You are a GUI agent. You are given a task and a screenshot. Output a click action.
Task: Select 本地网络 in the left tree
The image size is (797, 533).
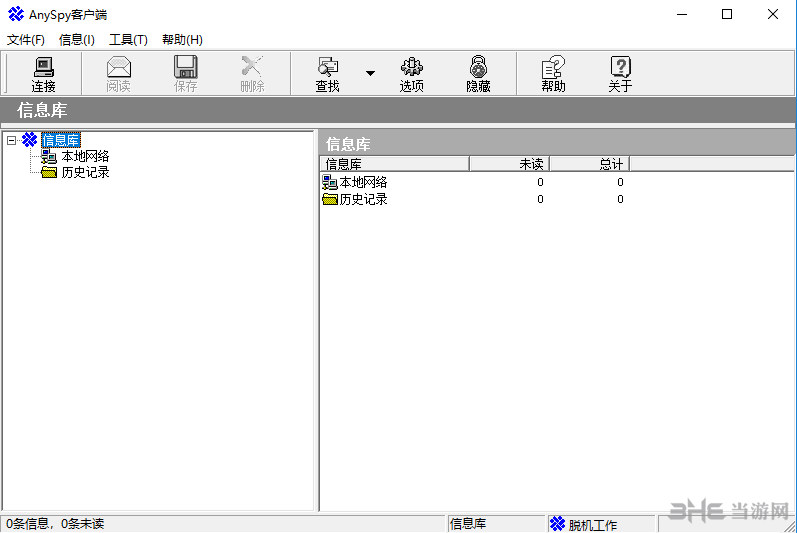click(x=84, y=156)
